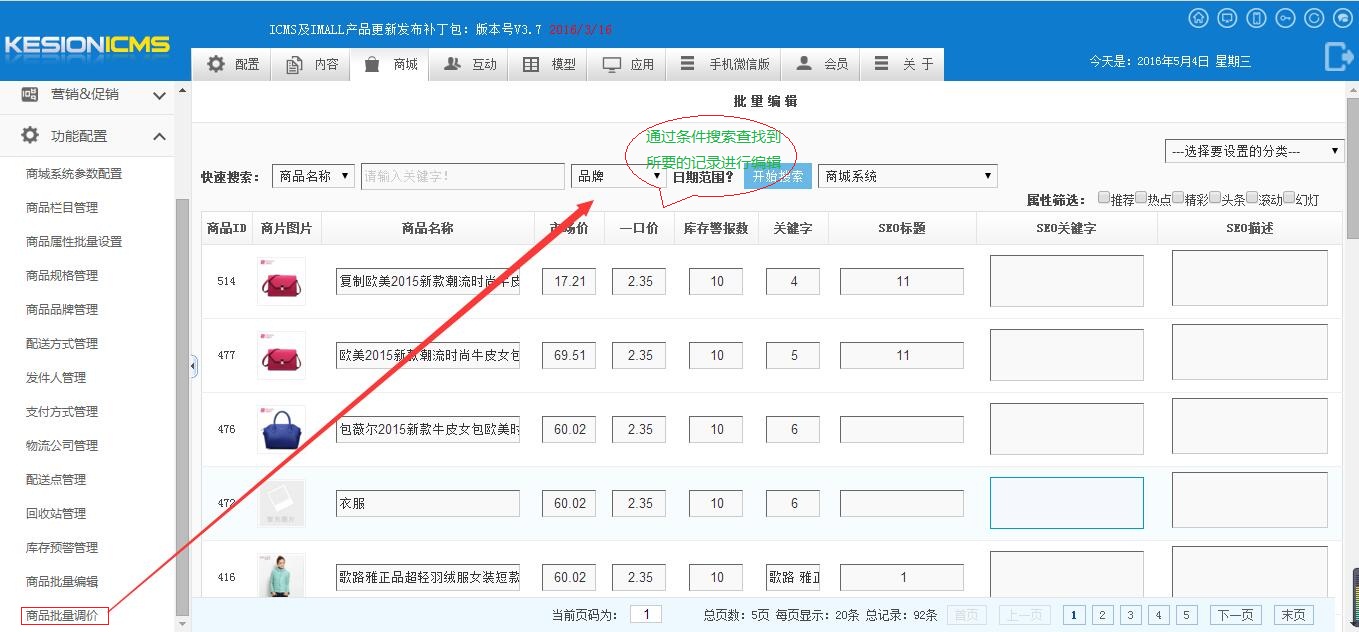Tick the 热点 filter checkbox
Viewport: 1359px width, 632px height.
1141,198
